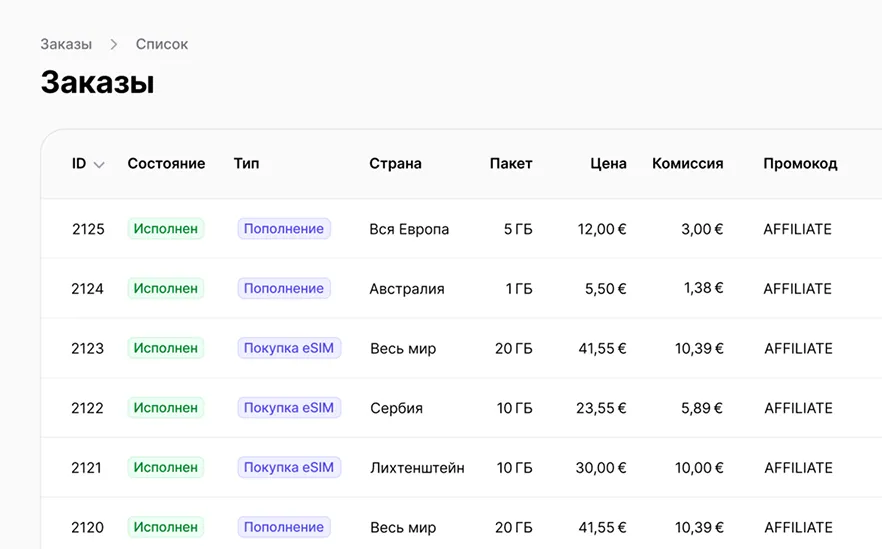Click Лихтенштейн country in order 2121
Screen dimensions: 882x549
click(417, 467)
